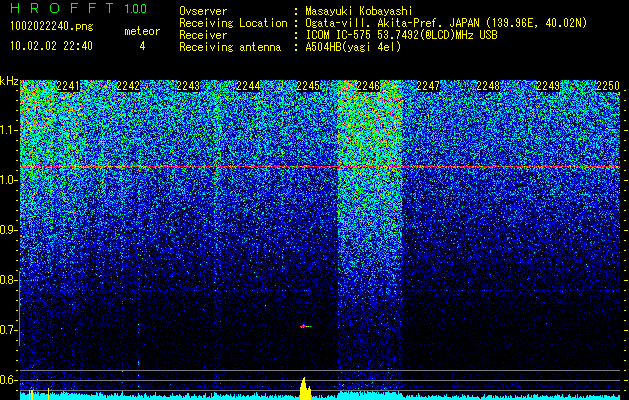Click the 1.1 kHz axis tick label

(8, 130)
